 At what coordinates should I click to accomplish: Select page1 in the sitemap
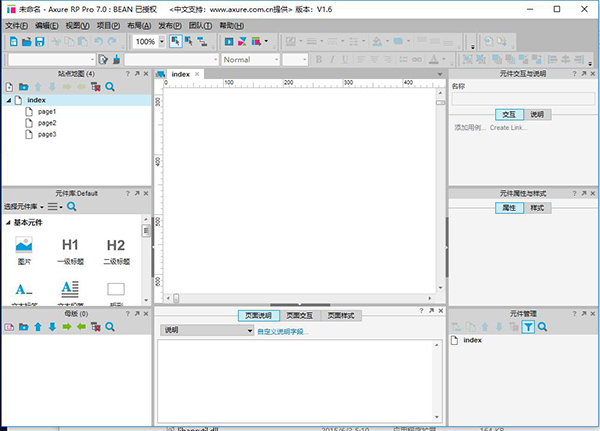point(47,112)
